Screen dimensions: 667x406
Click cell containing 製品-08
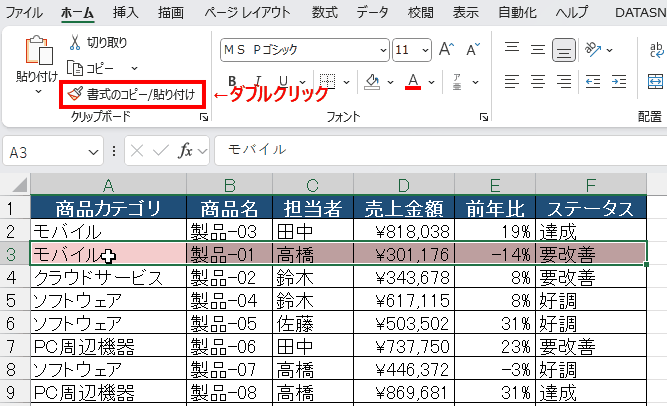click(x=229, y=392)
